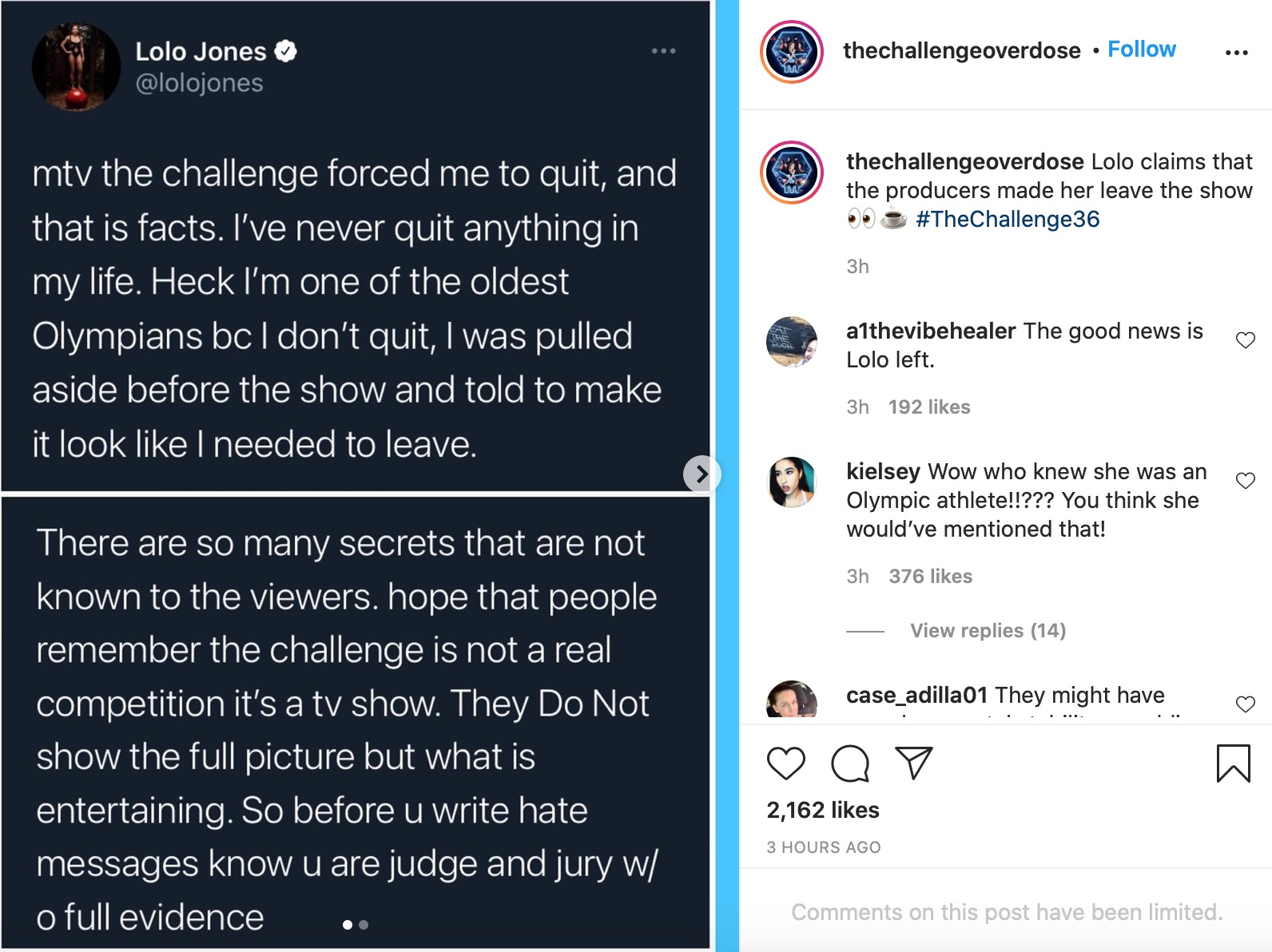Like kielsey's comment
Viewport: 1272px width, 952px height.
[1245, 481]
